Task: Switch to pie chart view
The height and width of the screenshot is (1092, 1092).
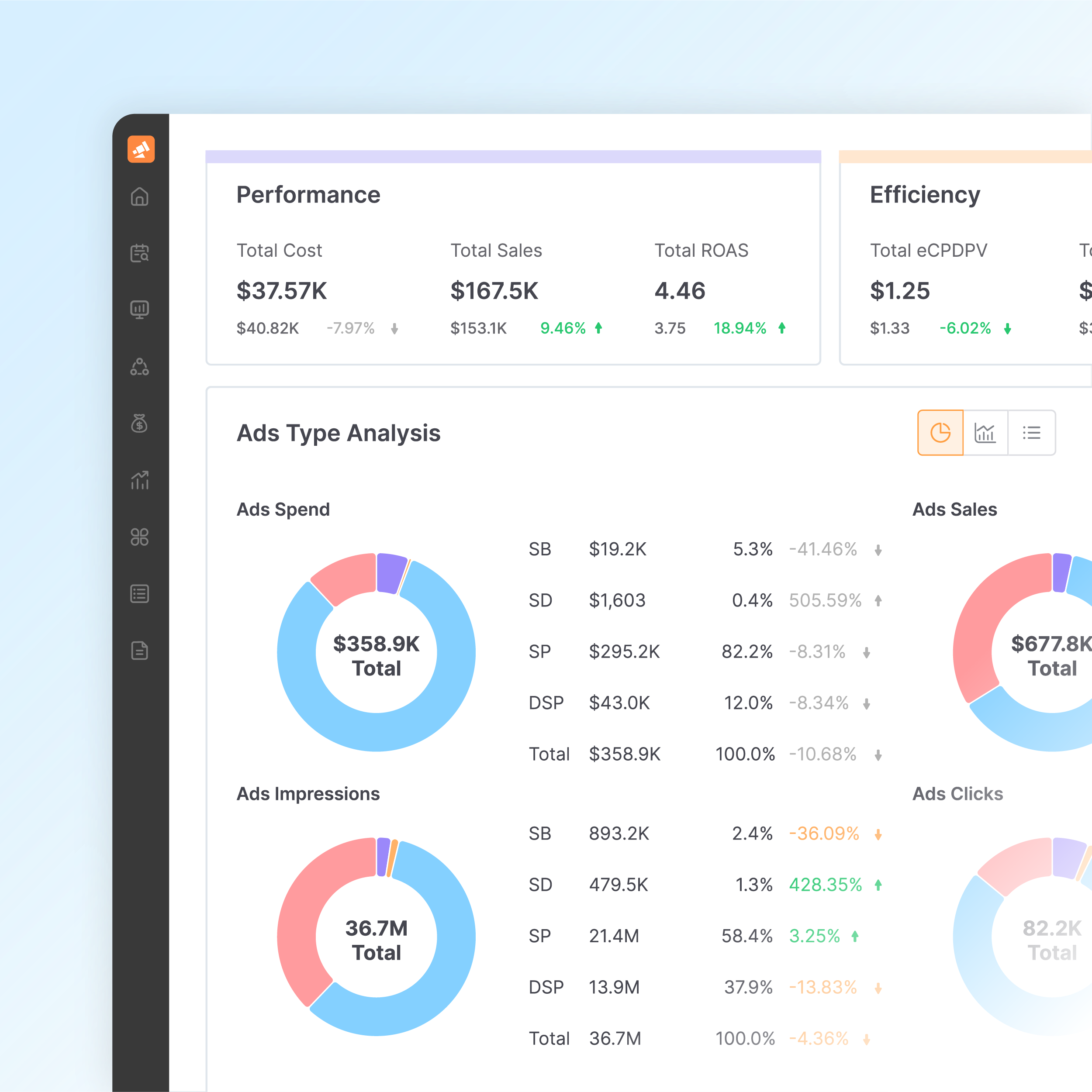Action: point(940,433)
